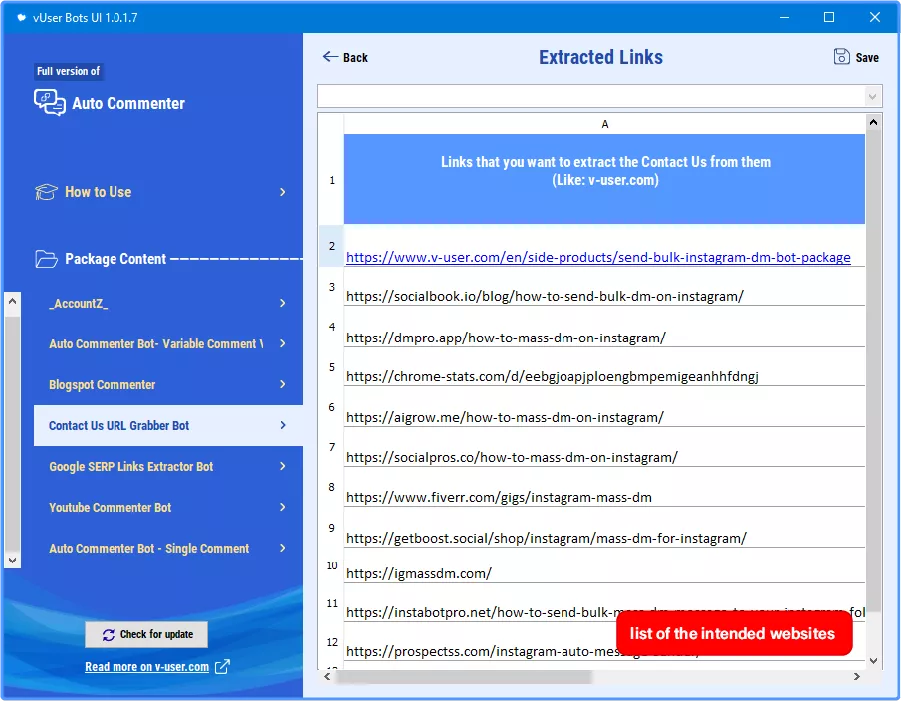The image size is (901, 701).
Task: Open the _AccountZ_ menu item
Action: tap(168, 303)
